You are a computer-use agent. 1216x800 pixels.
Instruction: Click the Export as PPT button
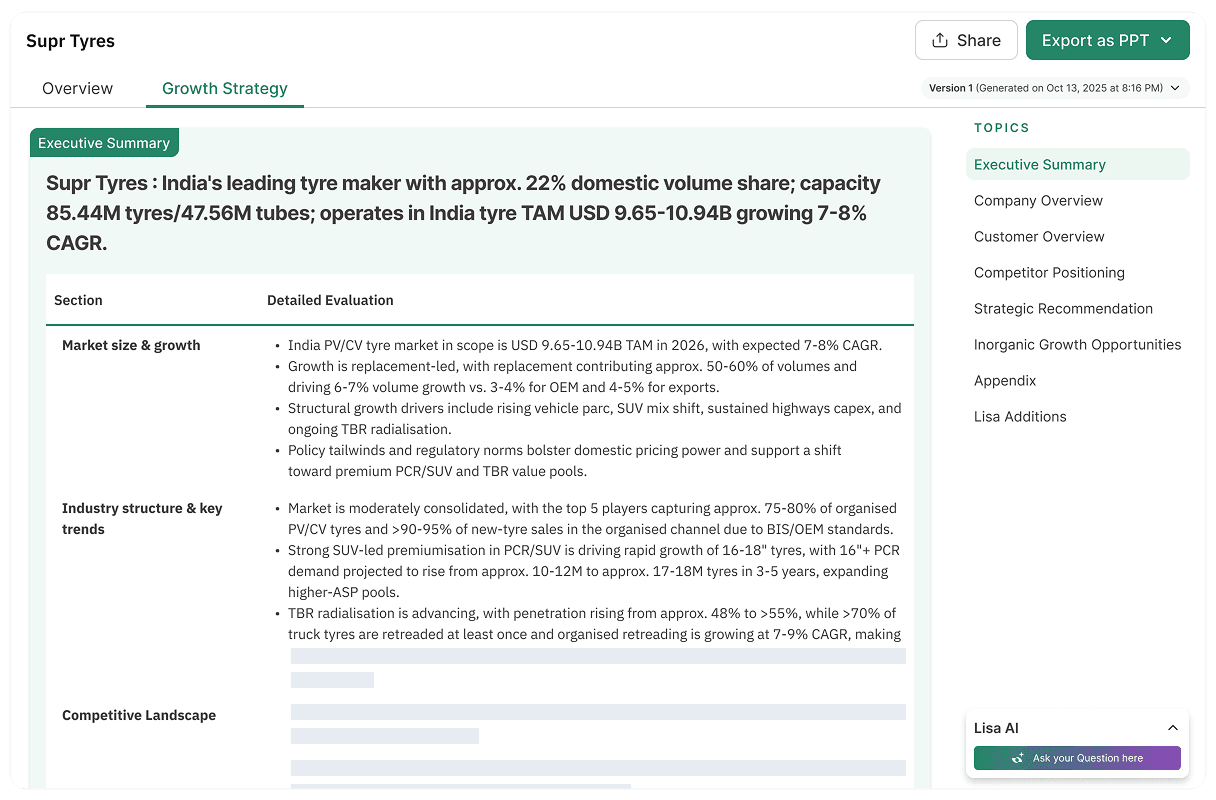tap(1107, 40)
